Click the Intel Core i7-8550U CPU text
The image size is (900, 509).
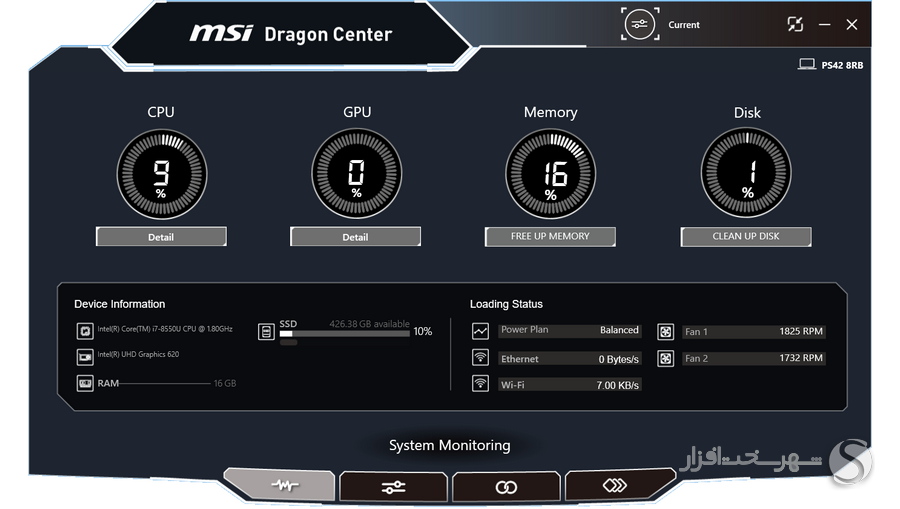tap(165, 329)
